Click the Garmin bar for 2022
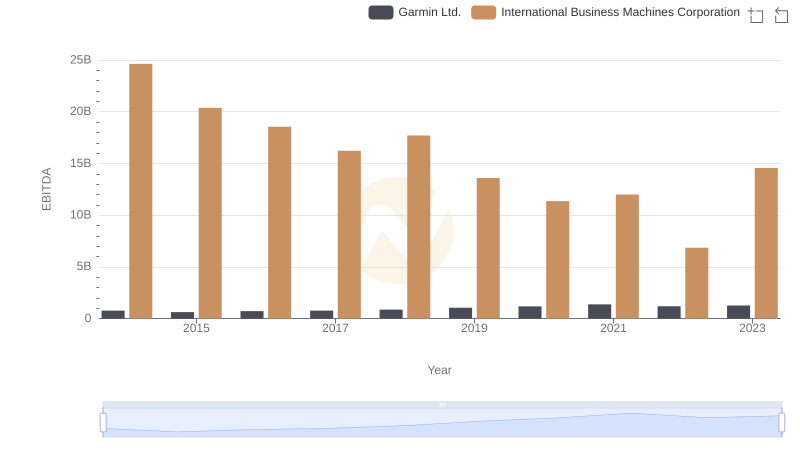The width and height of the screenshot is (800, 461). (669, 313)
